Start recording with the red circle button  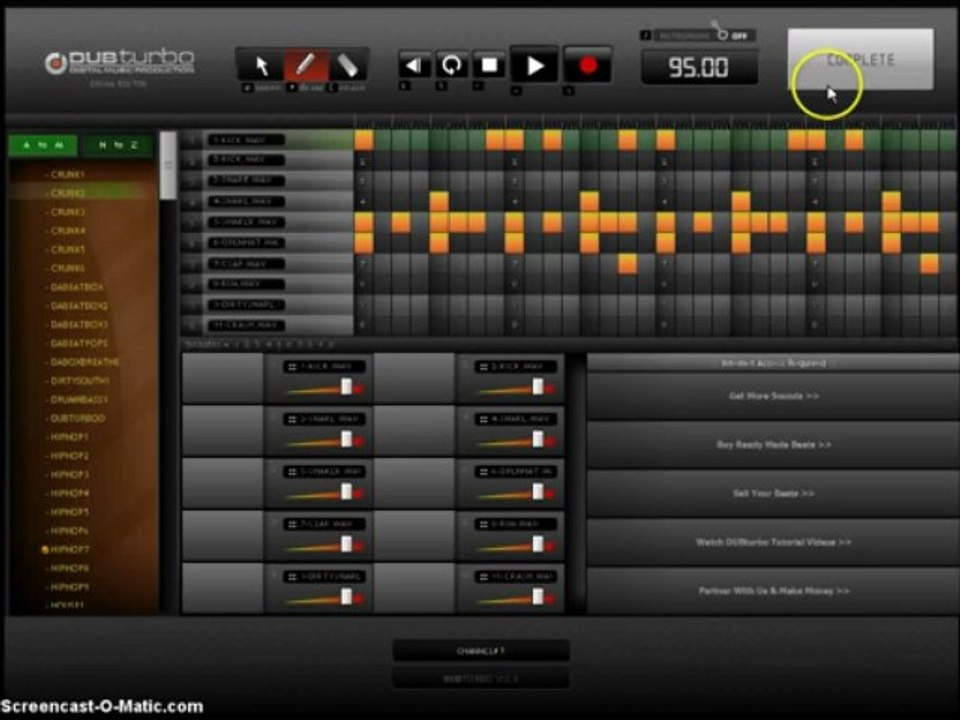(x=588, y=66)
